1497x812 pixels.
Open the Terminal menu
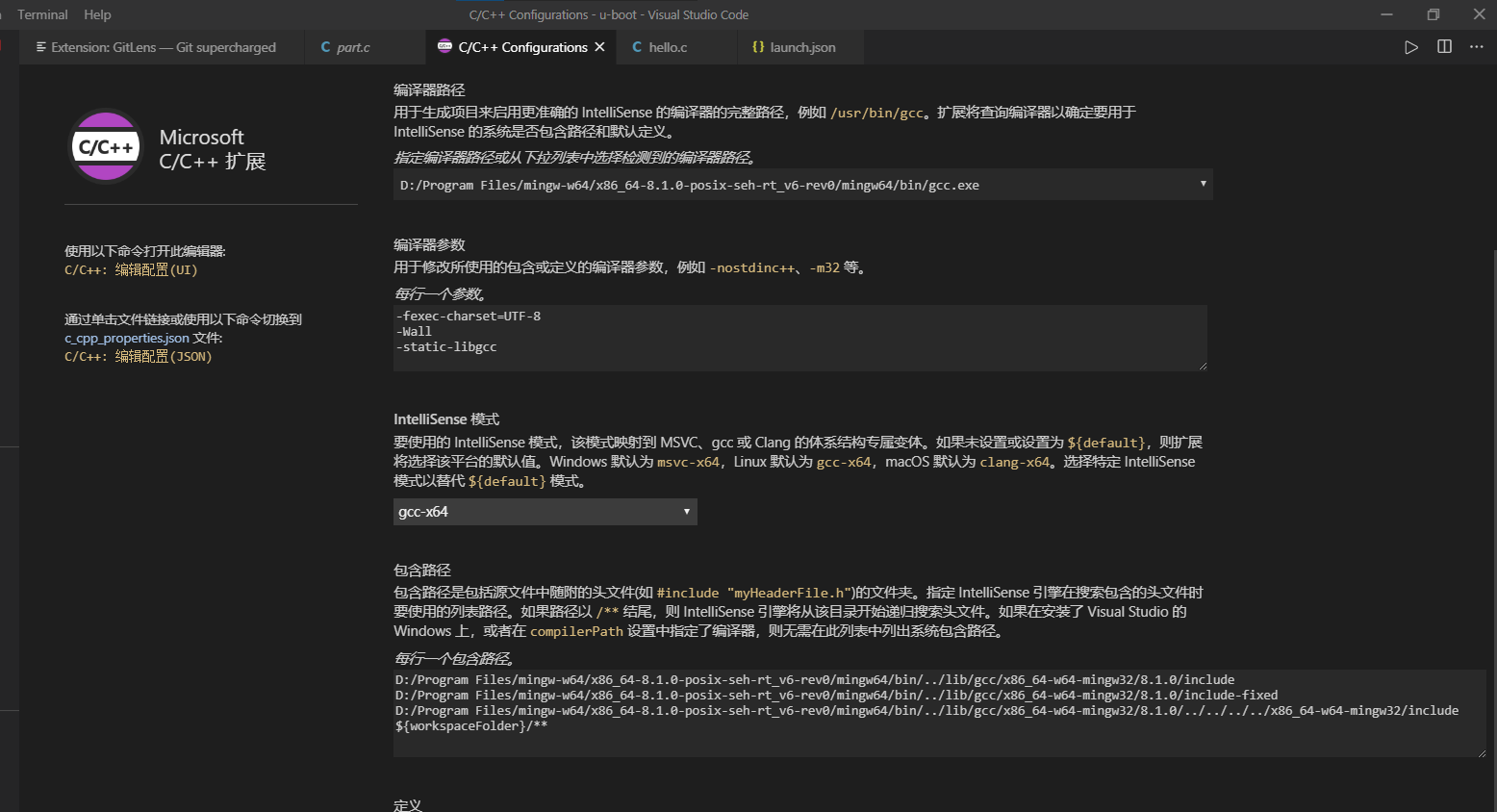[42, 14]
